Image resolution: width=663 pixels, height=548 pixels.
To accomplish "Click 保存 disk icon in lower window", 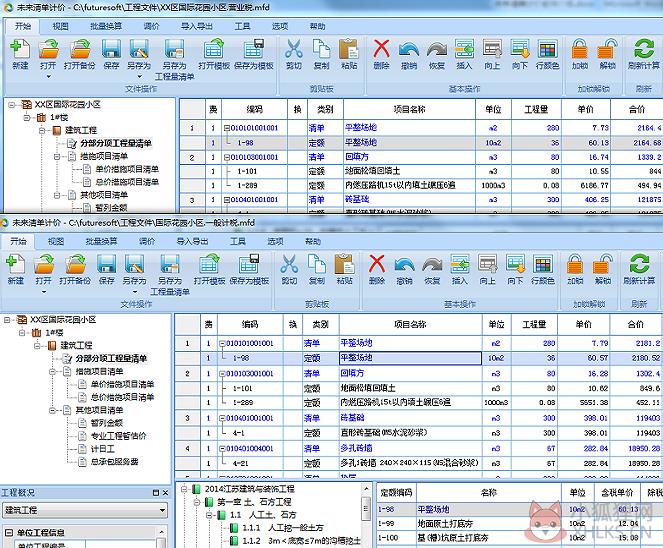I will point(107,264).
